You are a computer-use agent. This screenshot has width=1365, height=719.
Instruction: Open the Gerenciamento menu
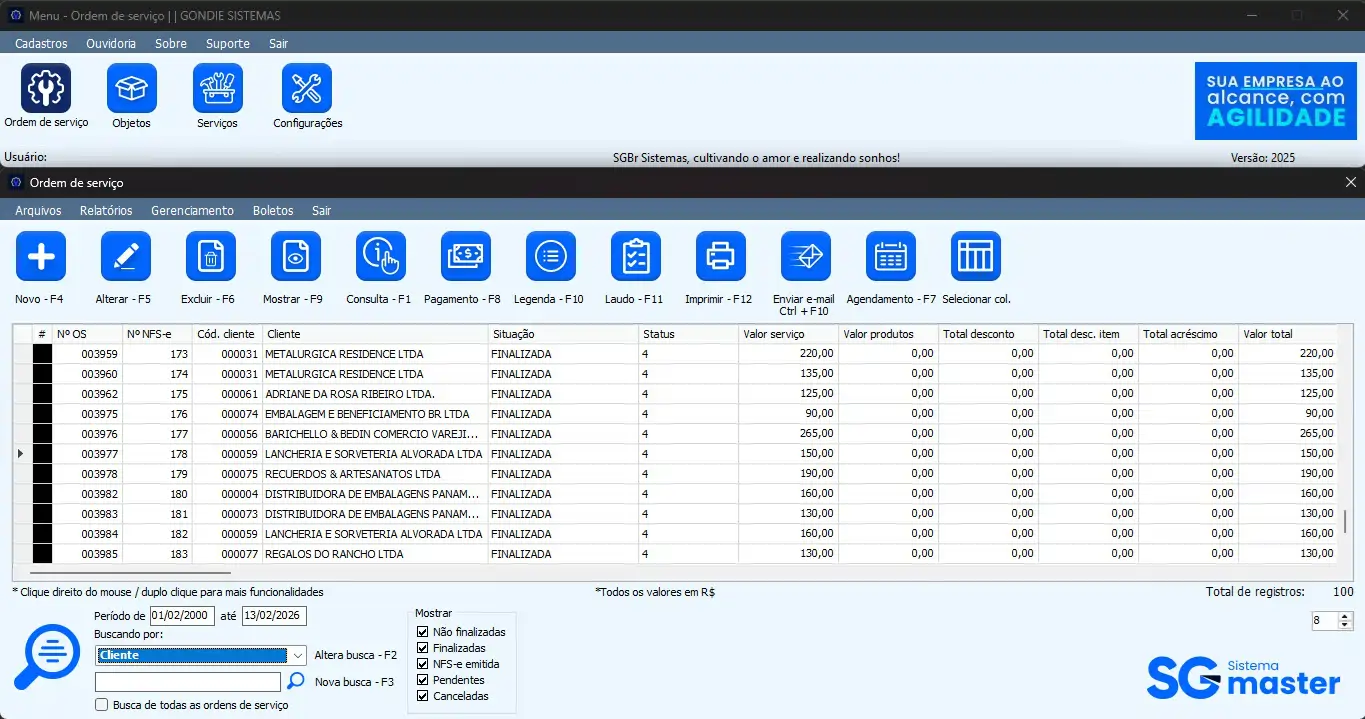[x=192, y=211]
